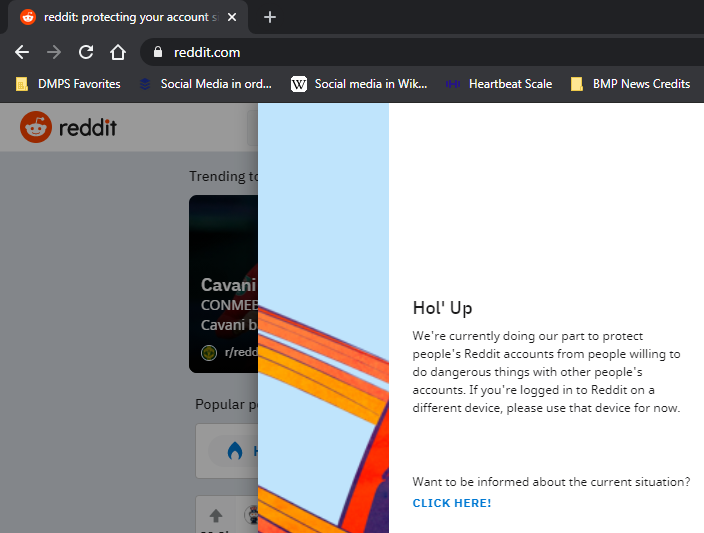This screenshot has width=704, height=533.
Task: Click the subreddit avatar on Cavani card
Action: point(209,353)
